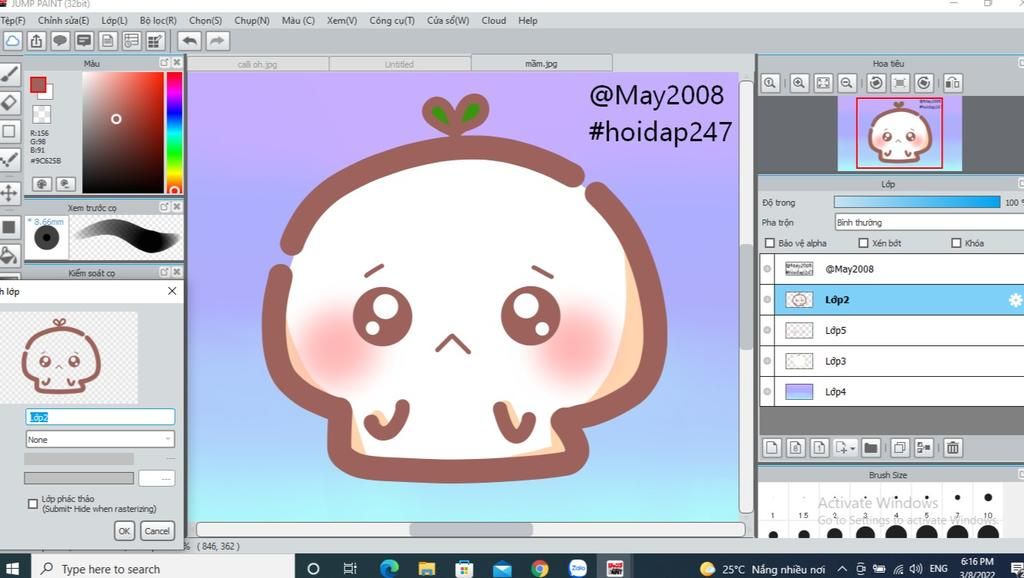Viewport: 1024px width, 578px height.
Task: Click the Windows search box
Action: pos(161,568)
